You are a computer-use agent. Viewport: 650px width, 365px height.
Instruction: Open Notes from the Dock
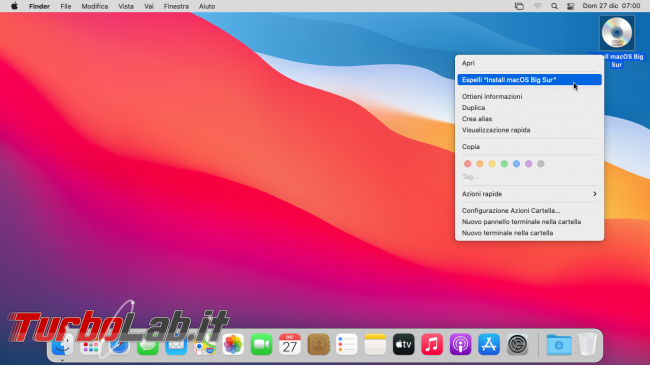click(x=375, y=345)
